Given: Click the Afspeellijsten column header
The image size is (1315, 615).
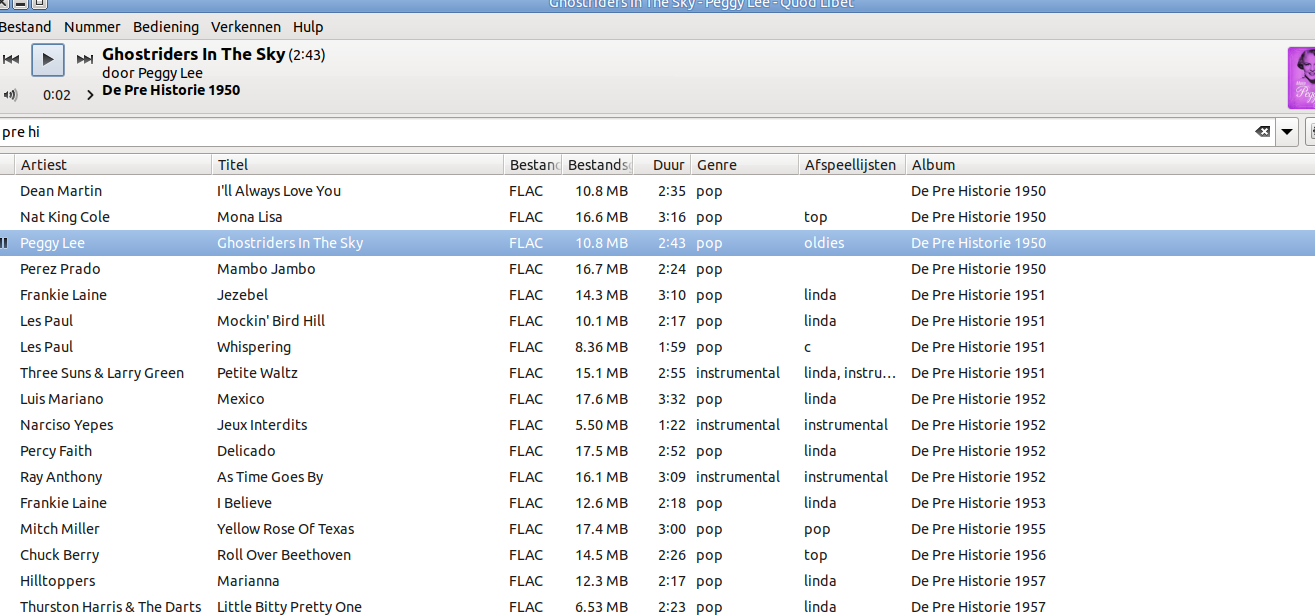Looking at the screenshot, I should point(850,165).
